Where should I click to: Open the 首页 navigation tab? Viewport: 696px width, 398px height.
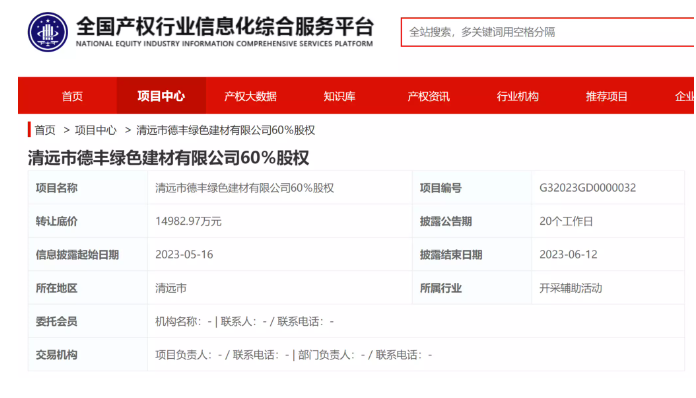point(72,96)
